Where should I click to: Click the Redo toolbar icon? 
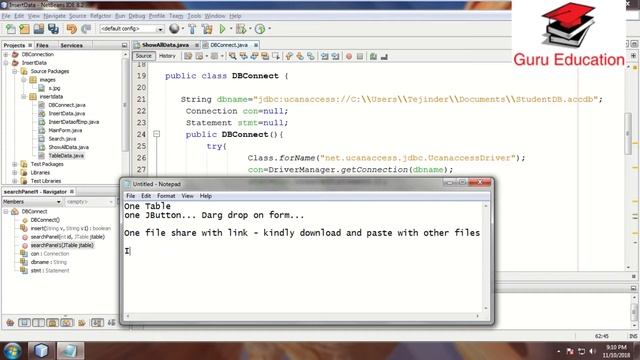(x=86, y=29)
